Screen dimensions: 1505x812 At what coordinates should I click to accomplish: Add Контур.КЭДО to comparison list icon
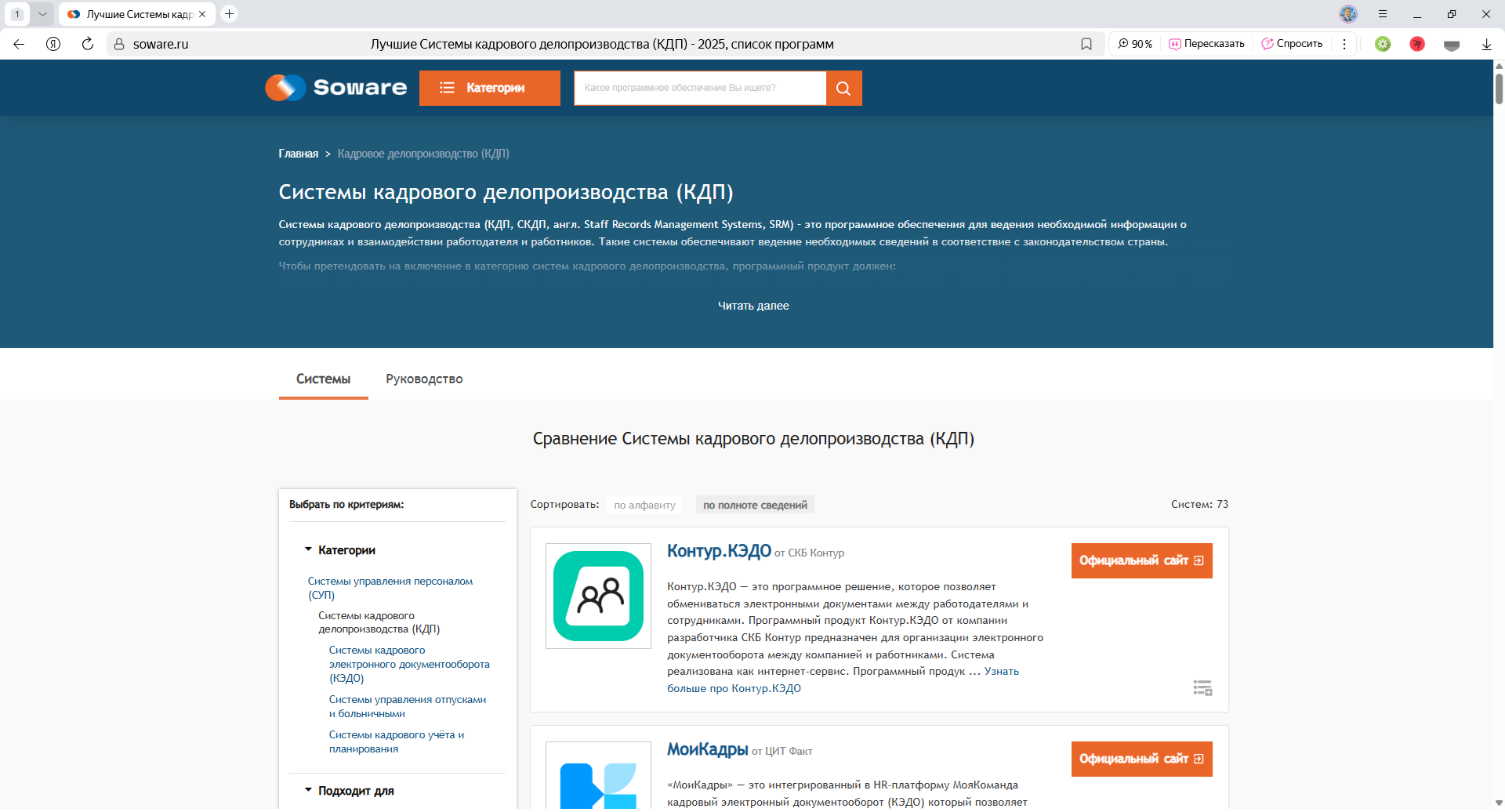click(x=1202, y=688)
